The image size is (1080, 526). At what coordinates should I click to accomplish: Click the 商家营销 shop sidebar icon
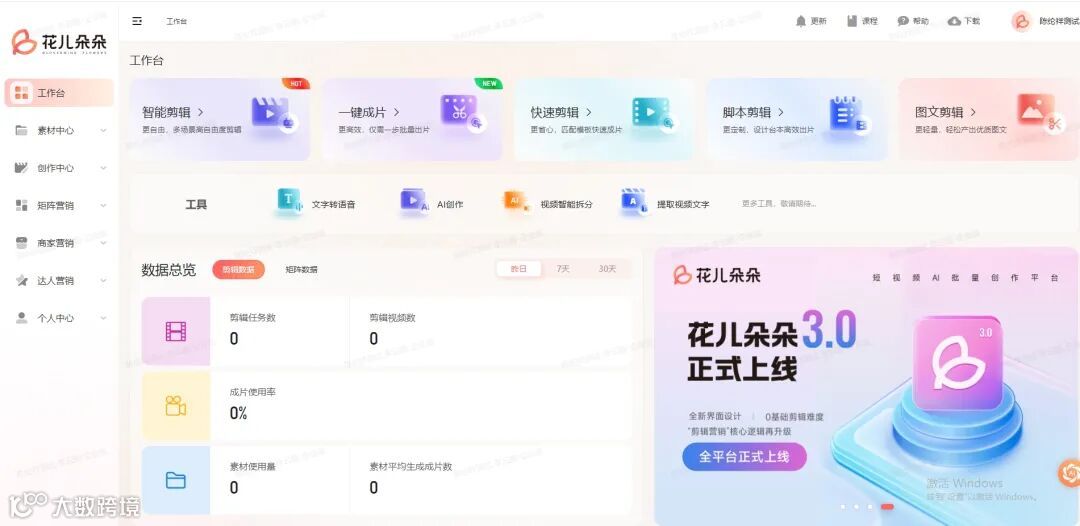pyautogui.click(x=21, y=242)
